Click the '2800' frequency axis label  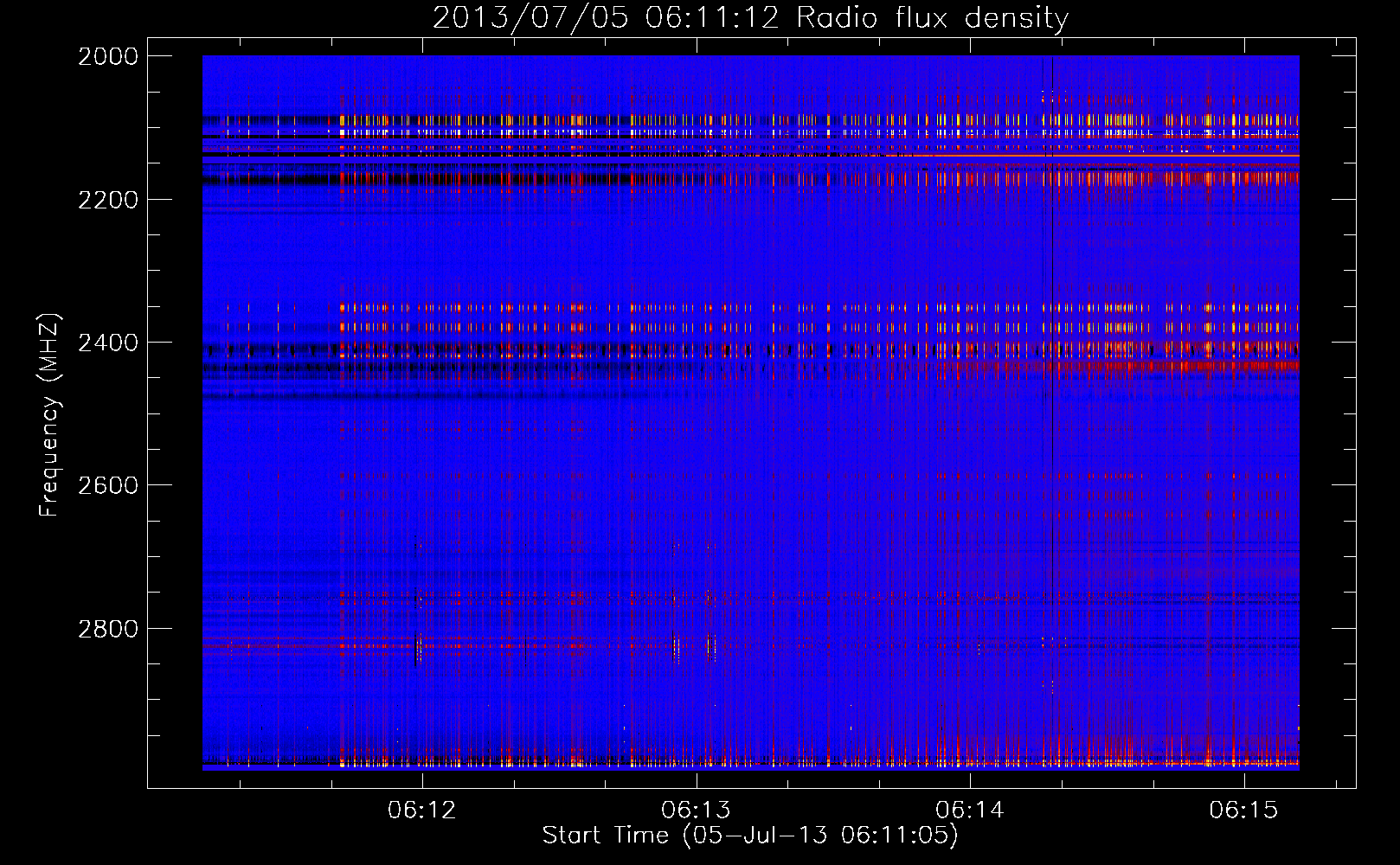tap(108, 629)
